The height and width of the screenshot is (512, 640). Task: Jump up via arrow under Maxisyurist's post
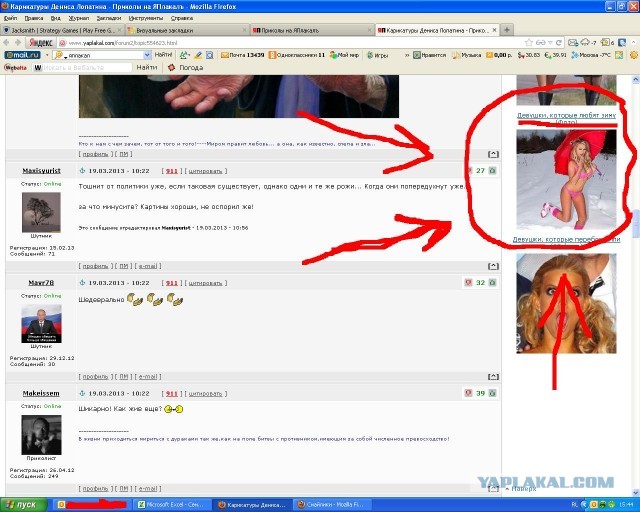click(x=493, y=266)
